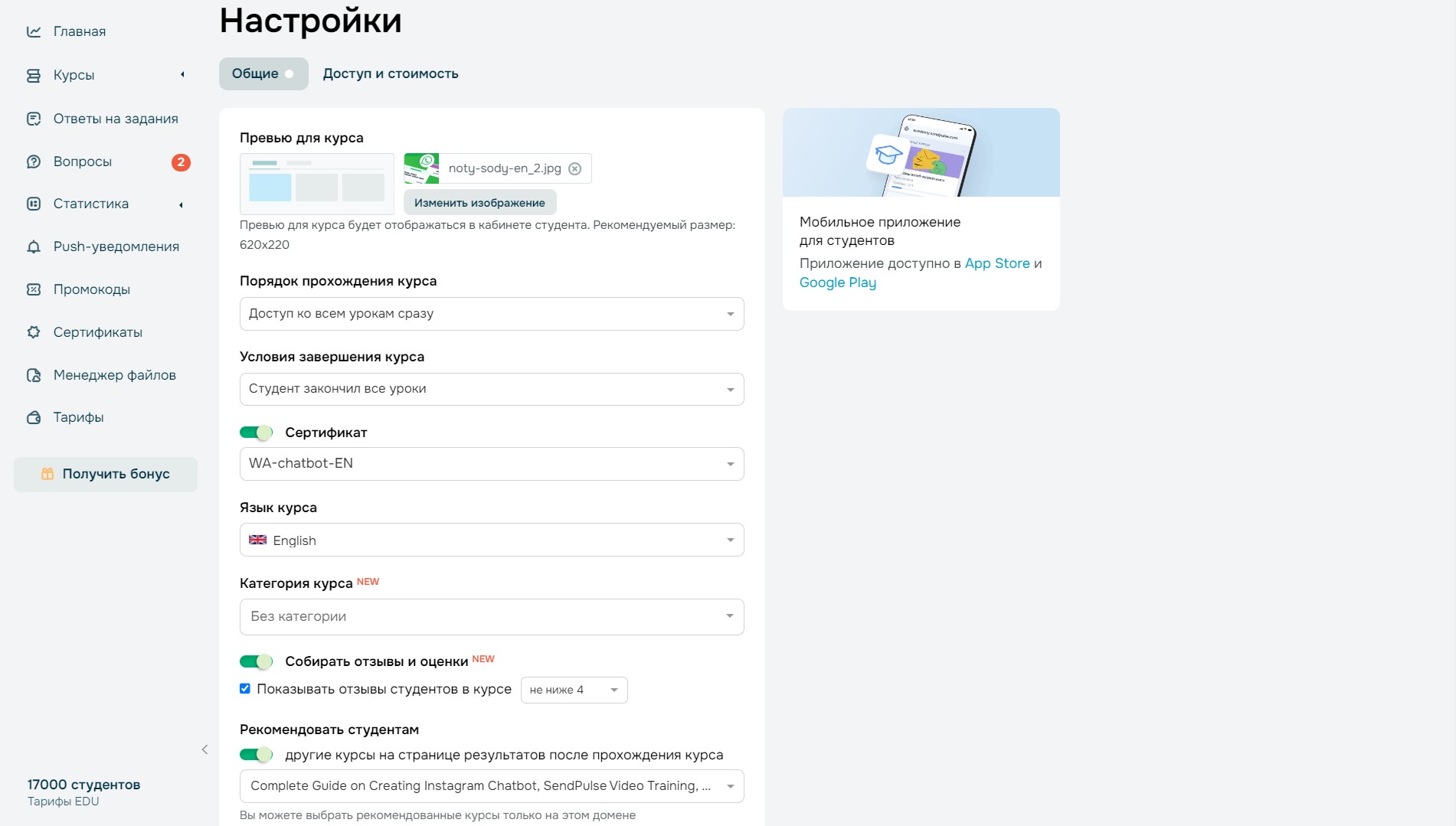
Task: Open the Порядок прохождения курса dropdown
Action: [x=492, y=314]
